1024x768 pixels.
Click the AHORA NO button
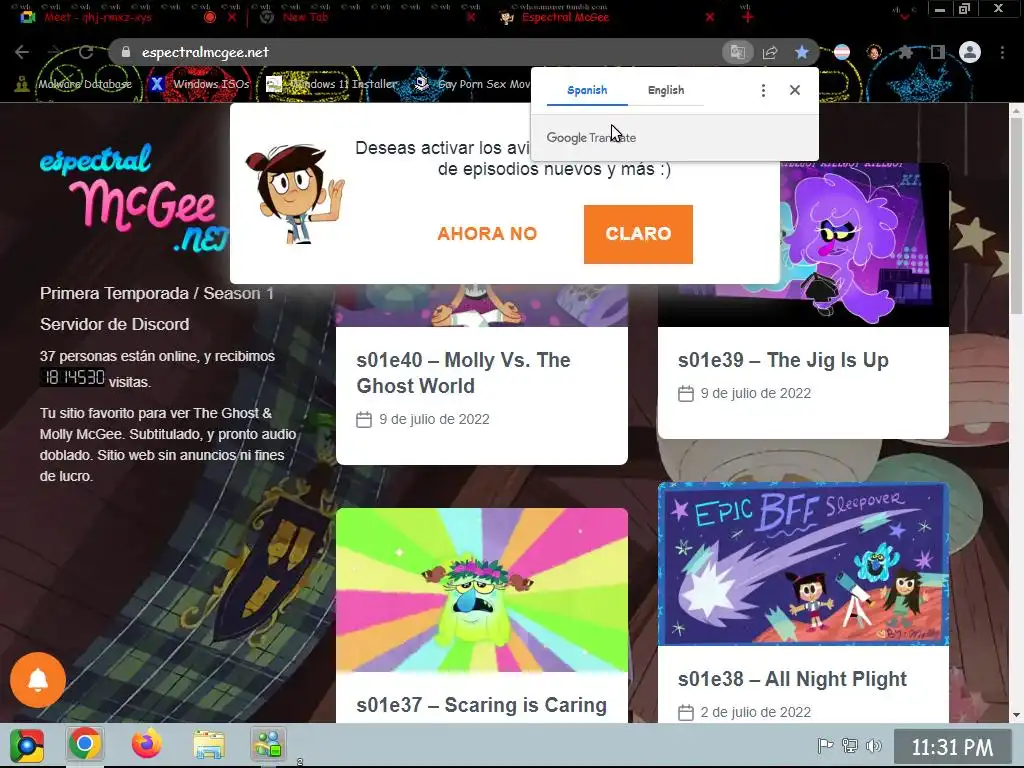pyautogui.click(x=487, y=234)
